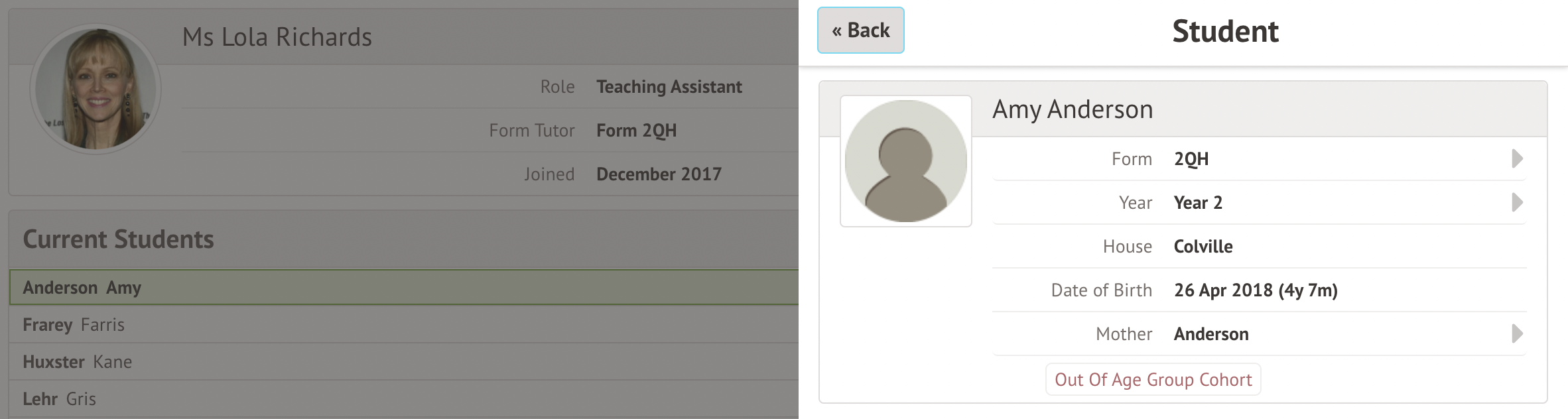The width and height of the screenshot is (1568, 419).
Task: Expand the Year 2 row arrow
Action: (1516, 203)
